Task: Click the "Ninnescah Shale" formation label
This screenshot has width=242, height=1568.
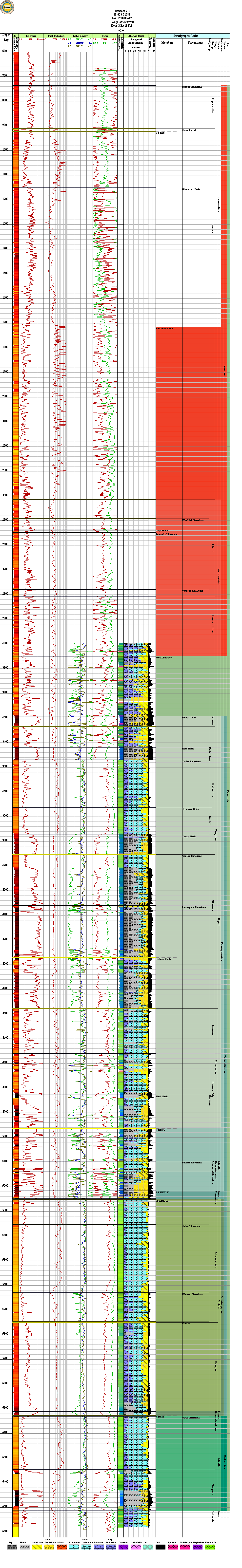Action: pyautogui.click(x=191, y=189)
